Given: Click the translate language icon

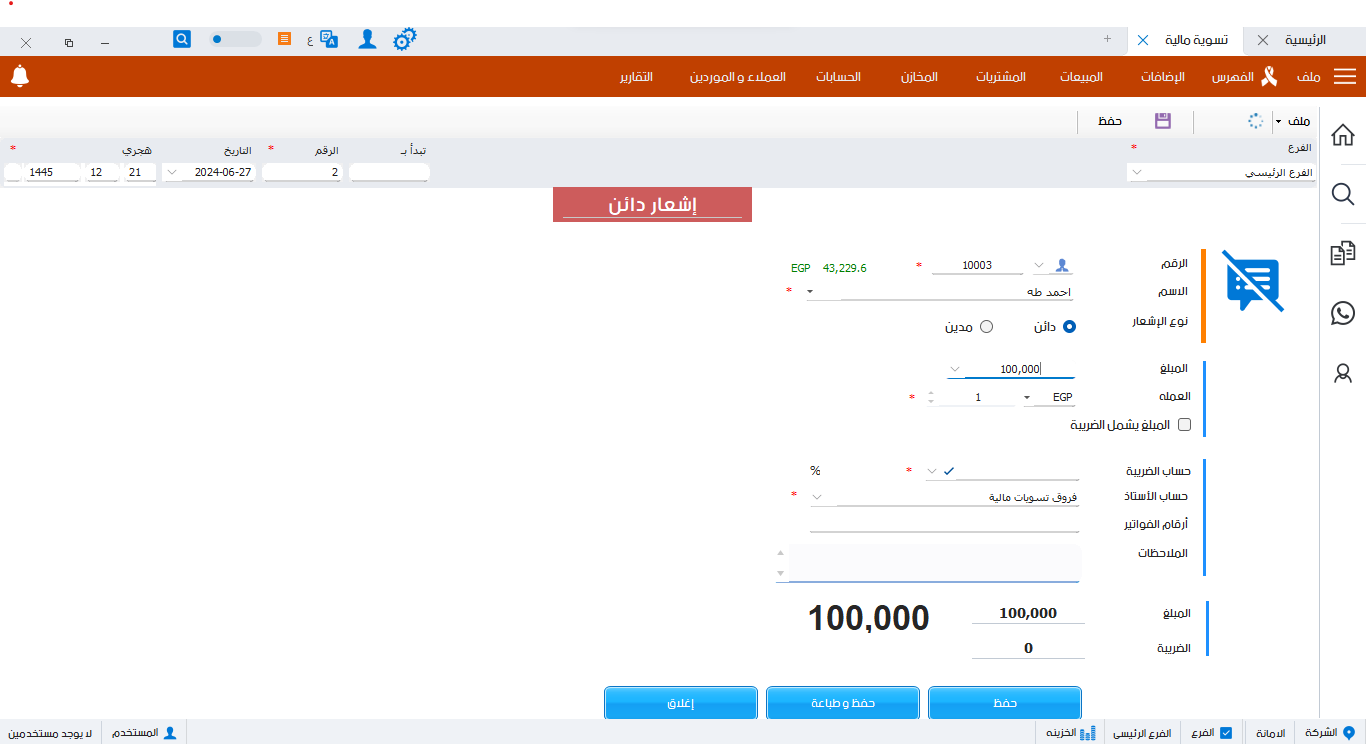Looking at the screenshot, I should (328, 40).
